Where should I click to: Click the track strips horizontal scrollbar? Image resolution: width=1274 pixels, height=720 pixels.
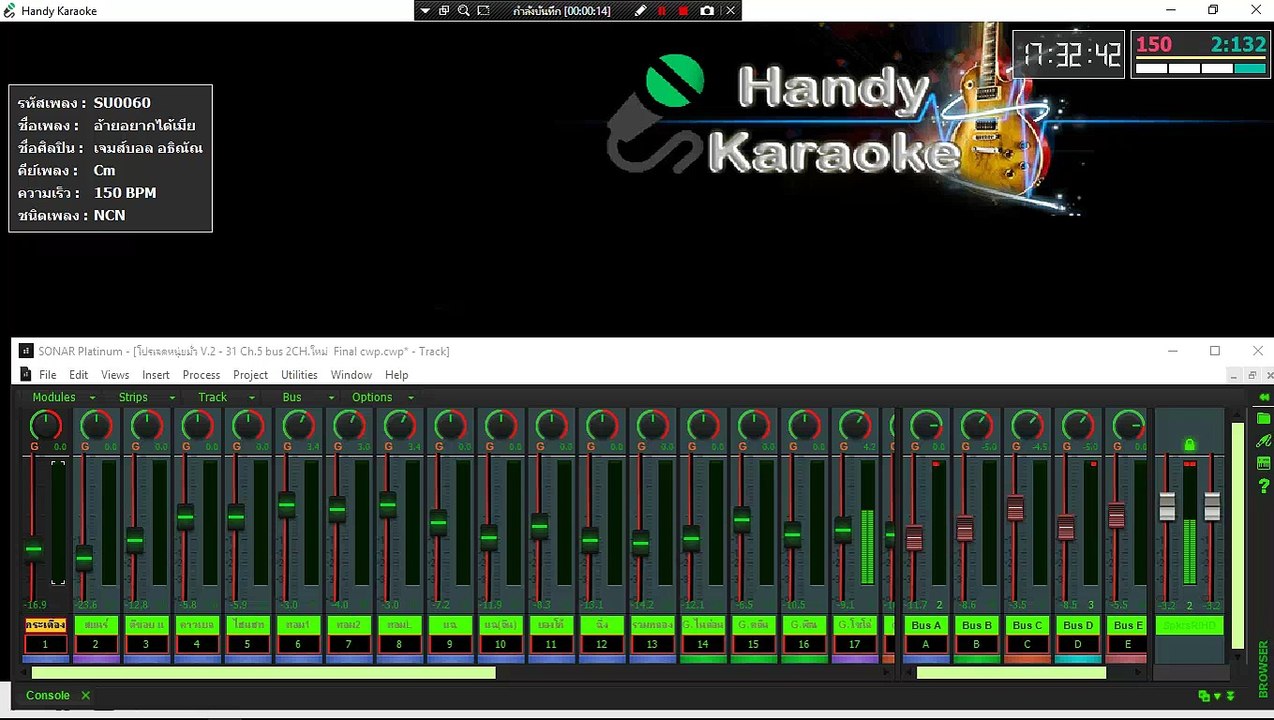pyautogui.click(x=264, y=673)
